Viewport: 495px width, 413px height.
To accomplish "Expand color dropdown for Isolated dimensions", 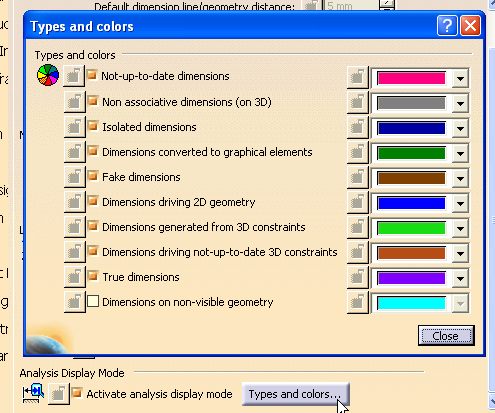I will (x=460, y=128).
